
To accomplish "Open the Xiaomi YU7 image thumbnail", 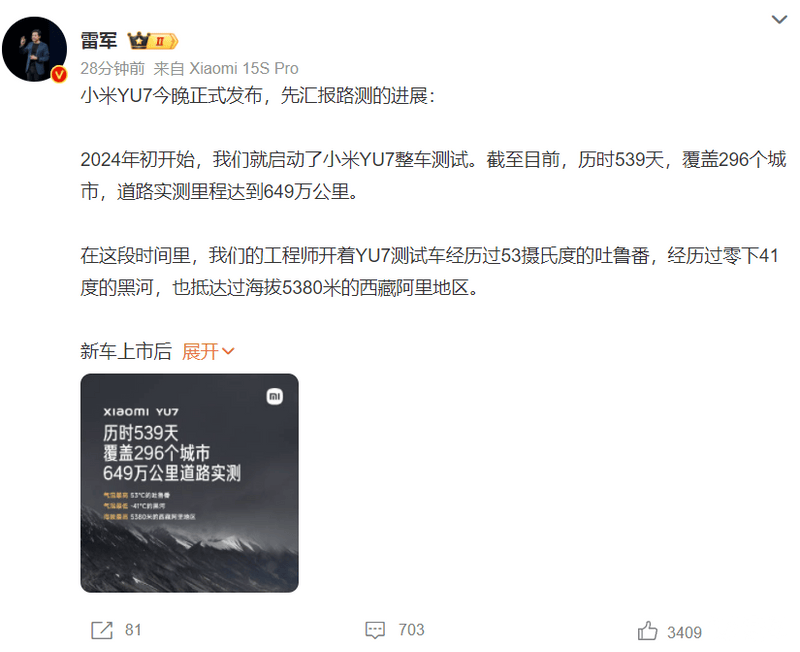I will coord(189,483).
